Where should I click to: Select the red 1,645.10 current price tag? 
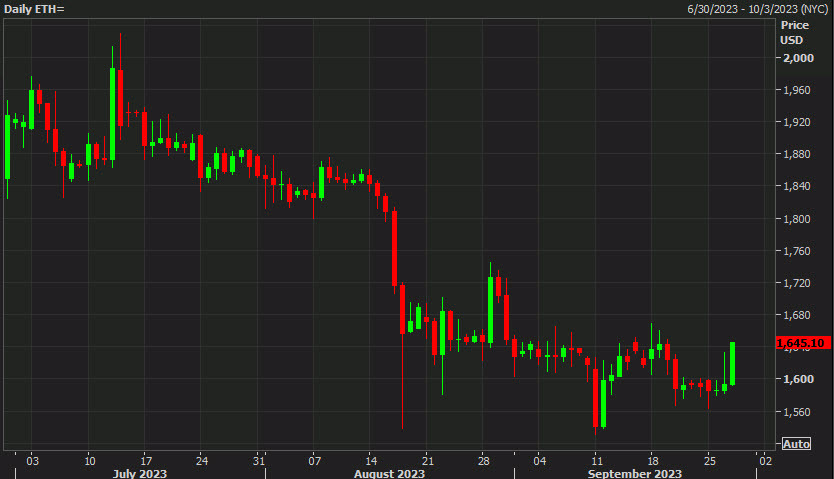800,343
